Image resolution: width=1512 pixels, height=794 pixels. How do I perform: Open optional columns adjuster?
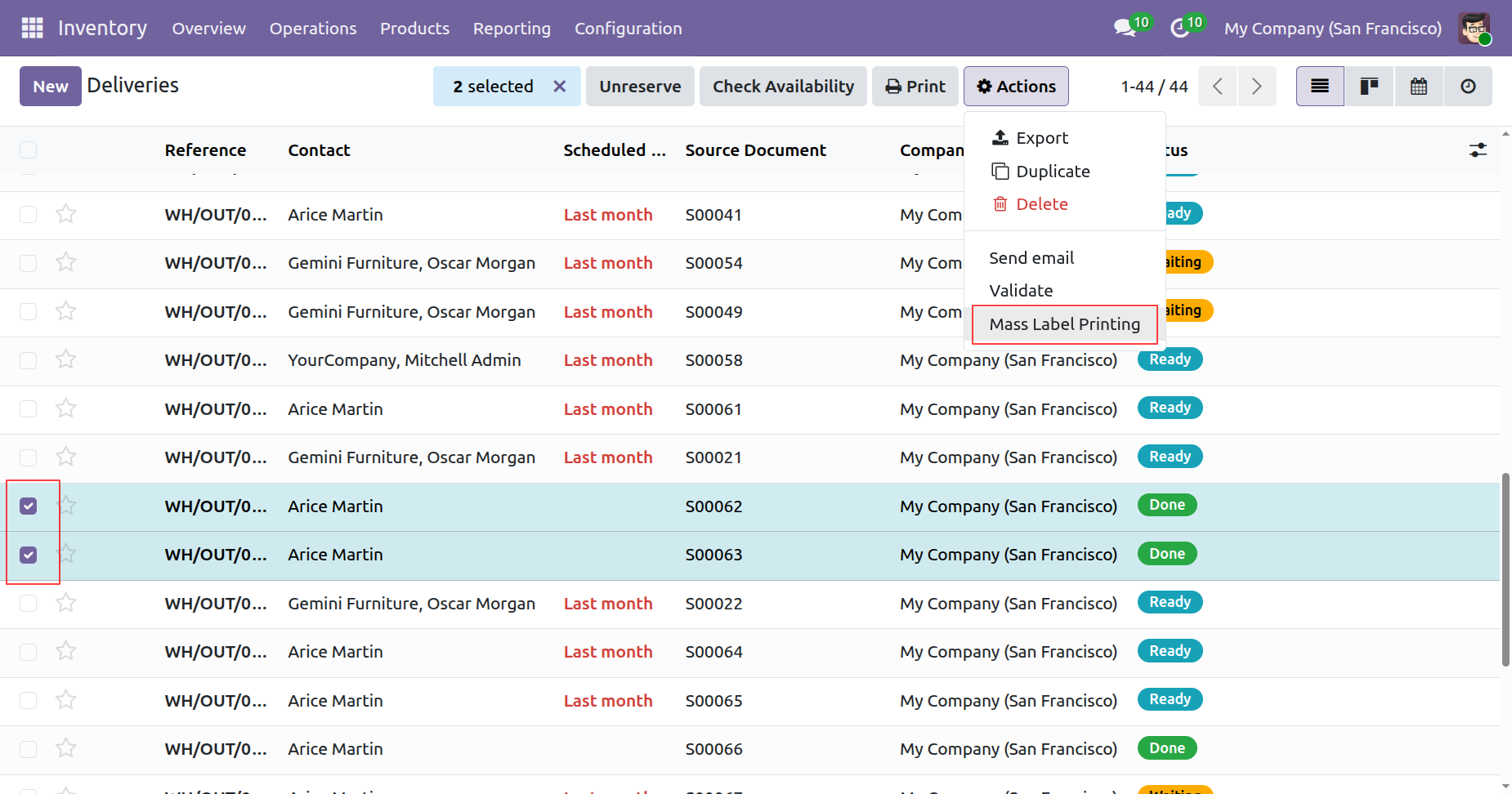click(x=1478, y=150)
